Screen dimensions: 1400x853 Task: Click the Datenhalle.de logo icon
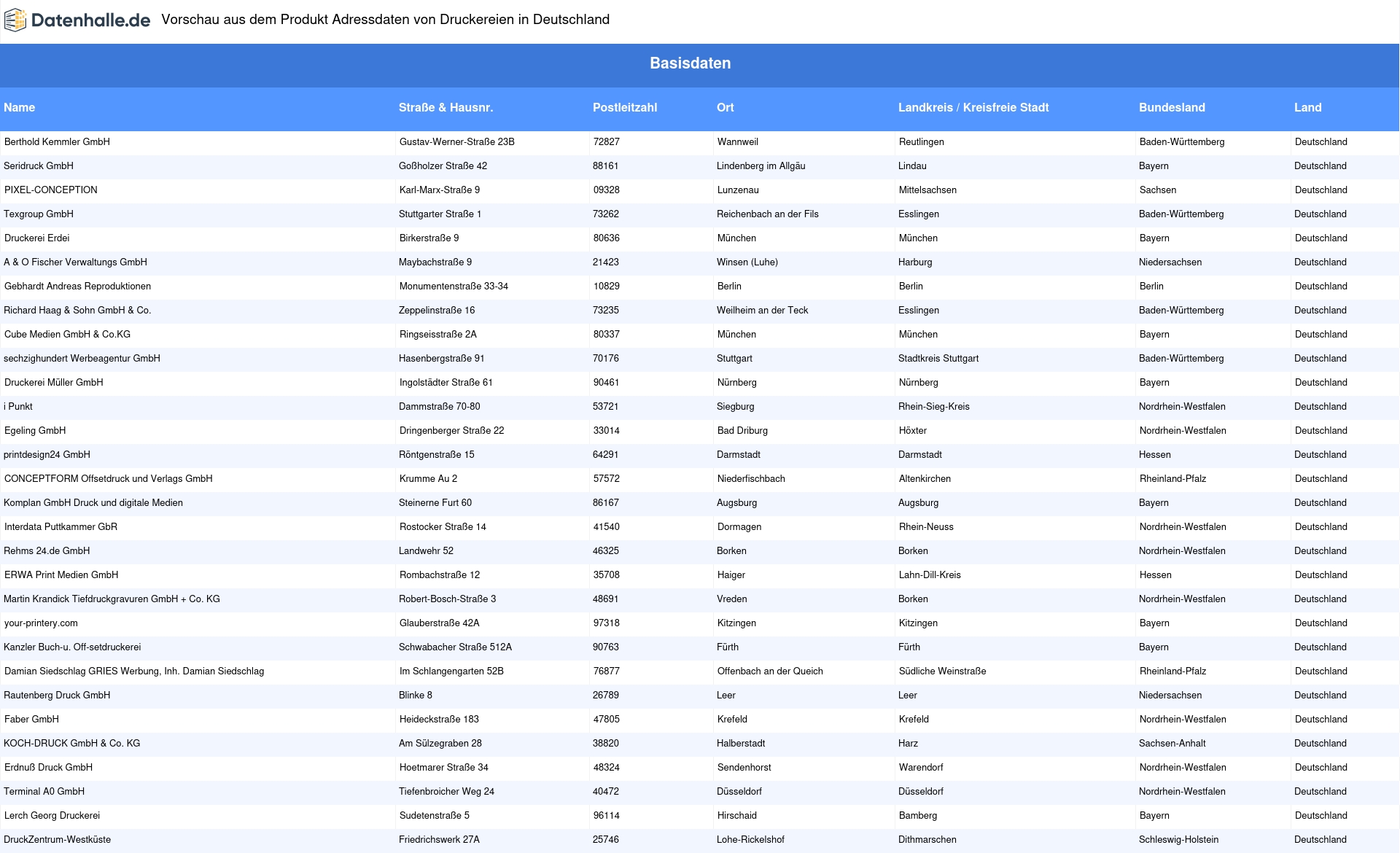tap(15, 20)
